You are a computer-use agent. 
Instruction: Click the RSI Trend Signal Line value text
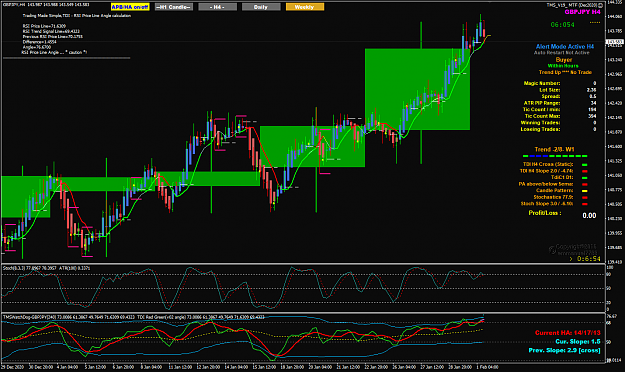[x=51, y=31]
